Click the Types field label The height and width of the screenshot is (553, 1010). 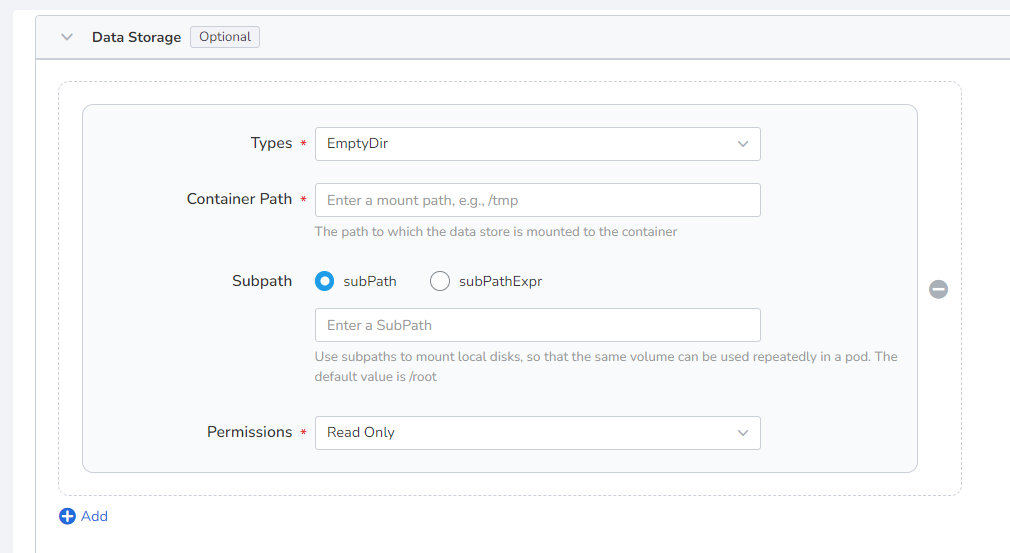[271, 144]
